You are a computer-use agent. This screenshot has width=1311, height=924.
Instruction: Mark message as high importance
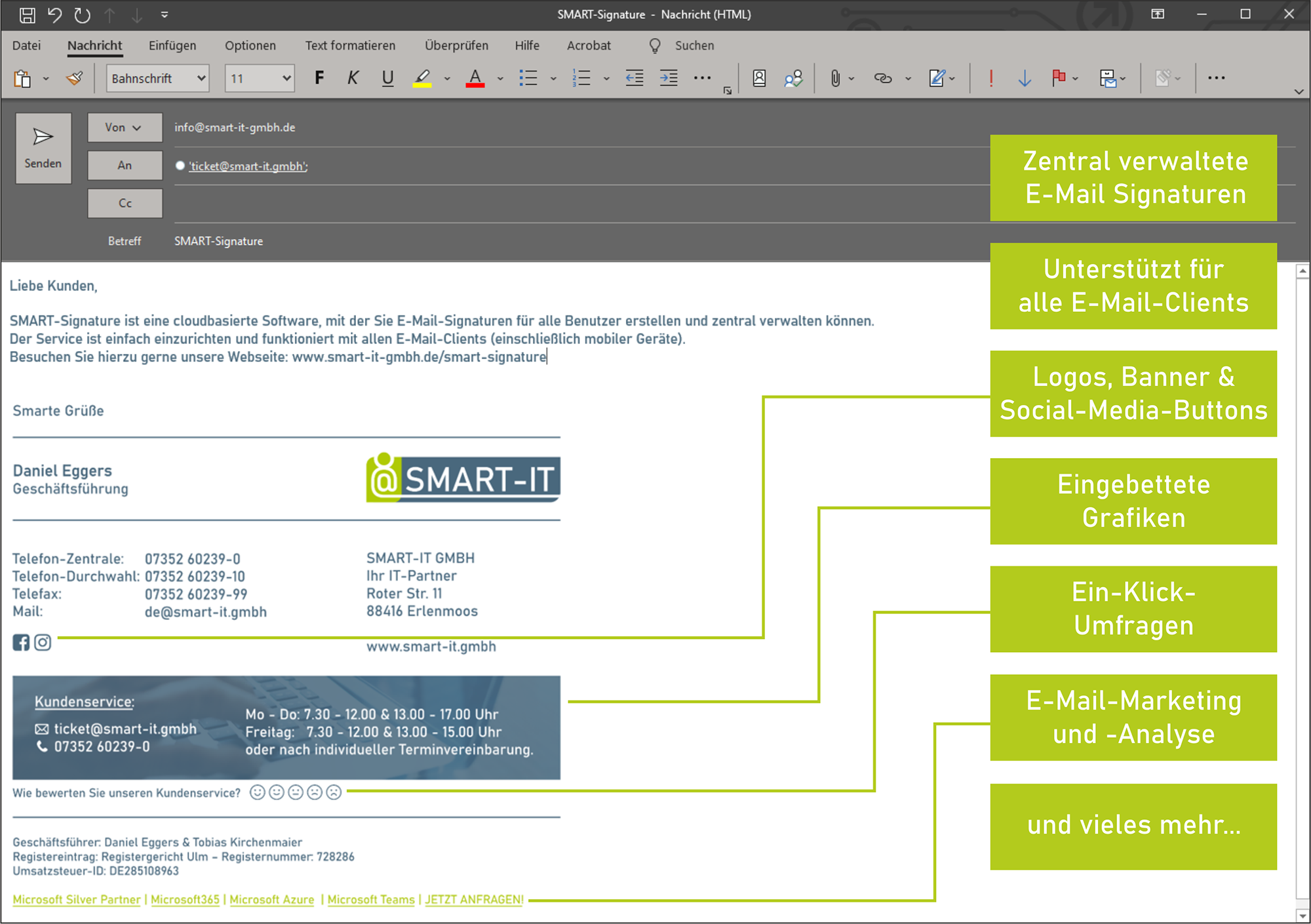click(x=991, y=79)
